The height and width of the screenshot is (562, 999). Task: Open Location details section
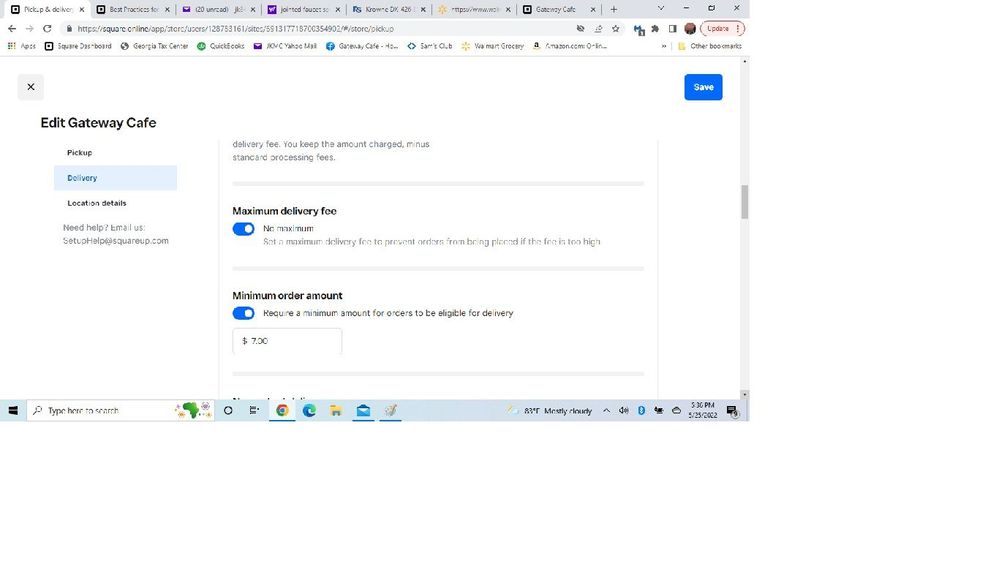tap(97, 203)
